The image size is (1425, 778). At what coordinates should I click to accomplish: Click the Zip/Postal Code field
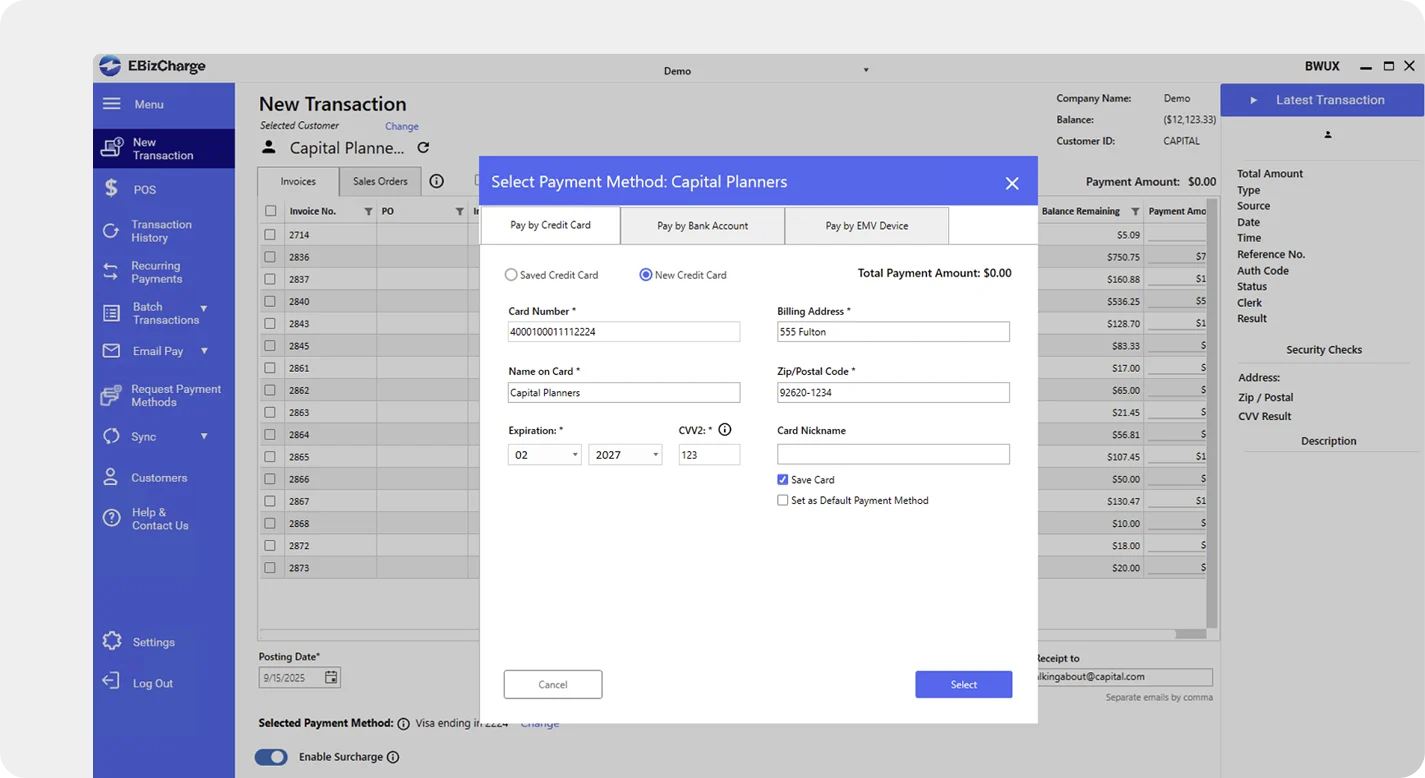[x=893, y=393]
